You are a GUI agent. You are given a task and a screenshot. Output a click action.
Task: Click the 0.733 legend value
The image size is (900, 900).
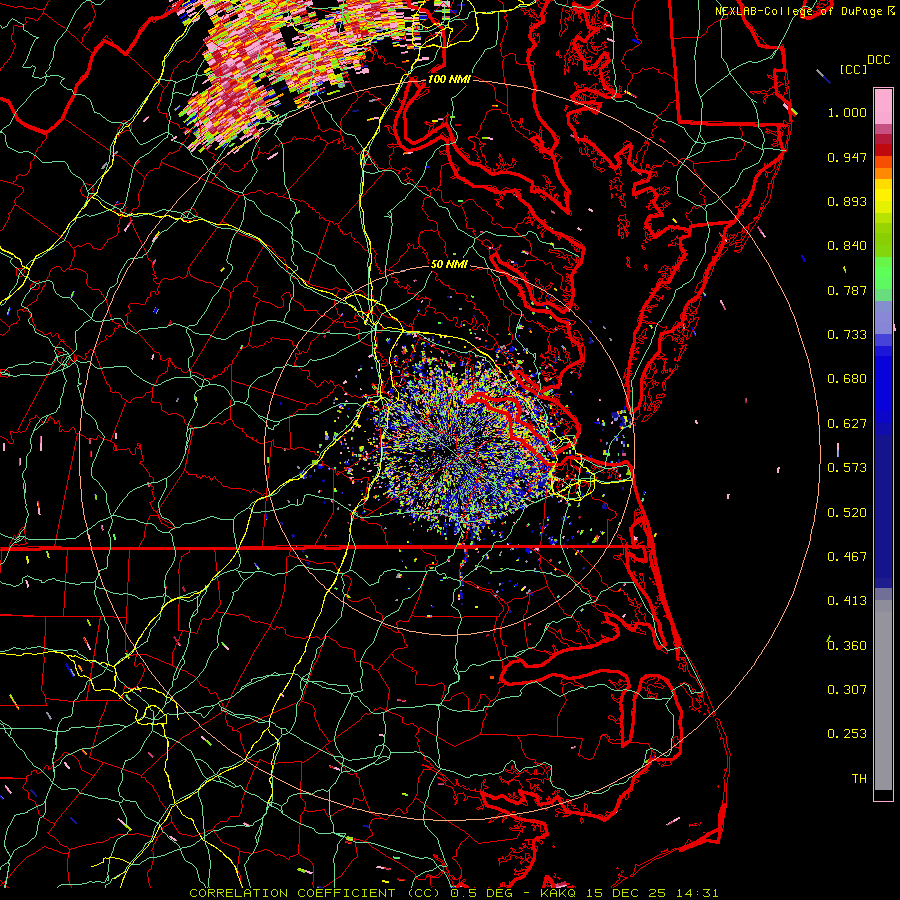[847, 335]
